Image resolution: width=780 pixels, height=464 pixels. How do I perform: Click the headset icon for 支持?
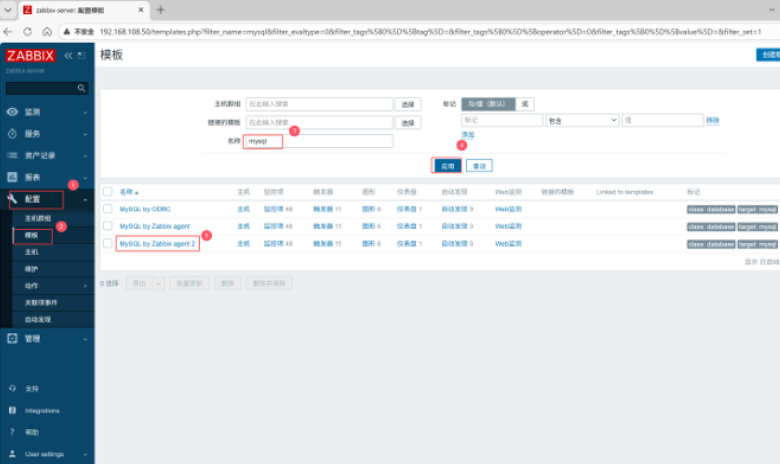pos(12,388)
